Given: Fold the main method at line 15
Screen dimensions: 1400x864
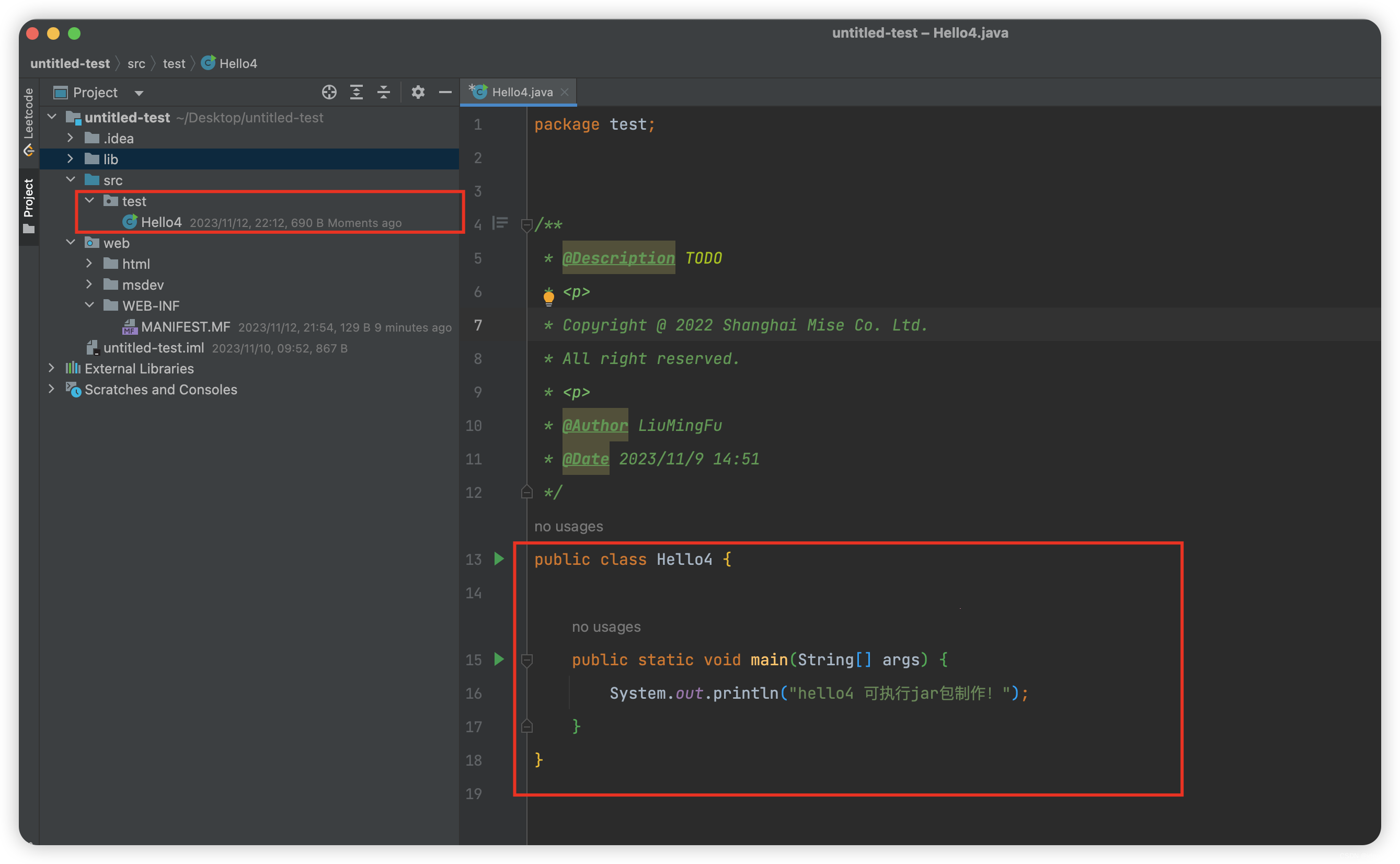Looking at the screenshot, I should click(526, 661).
